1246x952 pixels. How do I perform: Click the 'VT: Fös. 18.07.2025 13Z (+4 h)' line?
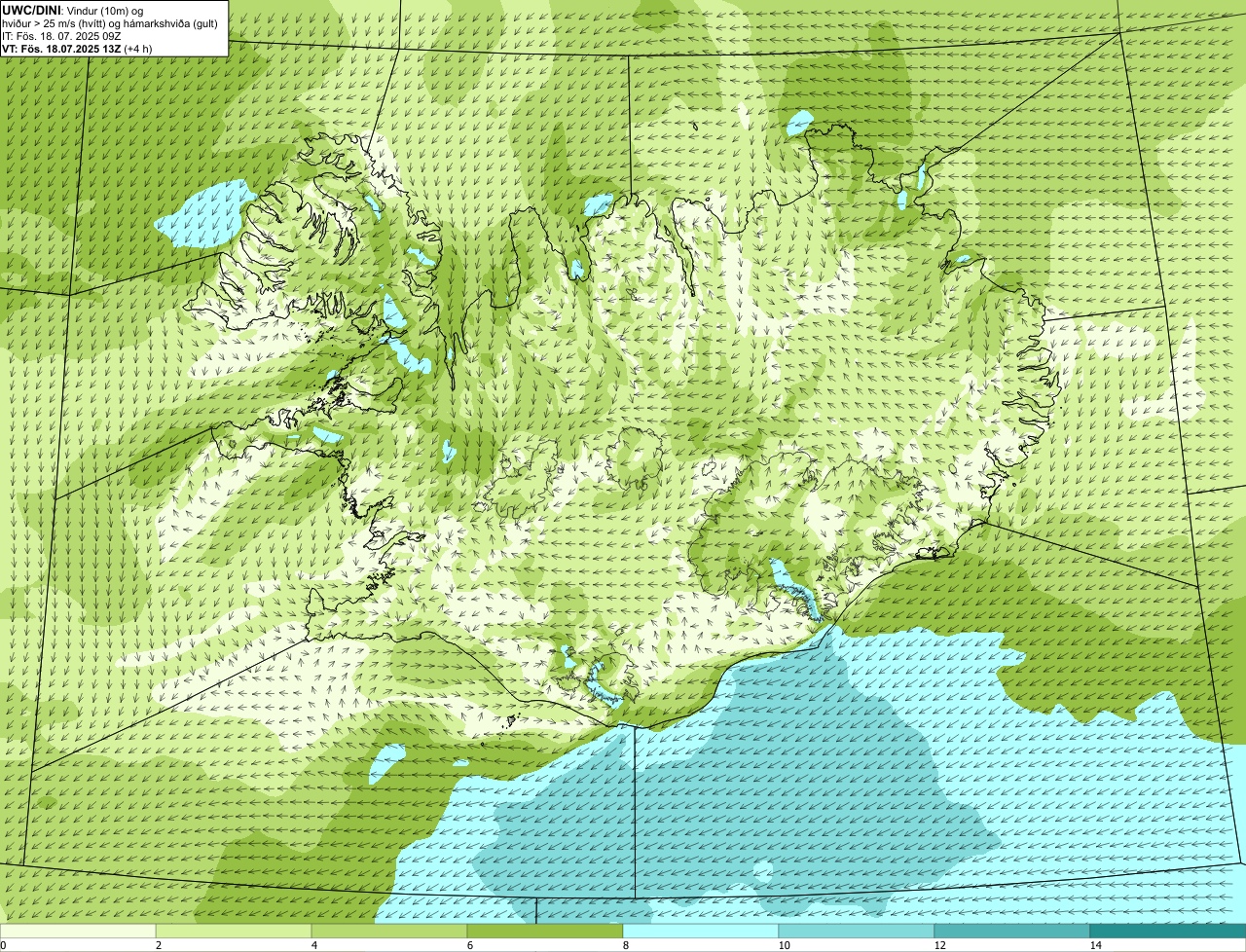click(x=77, y=48)
